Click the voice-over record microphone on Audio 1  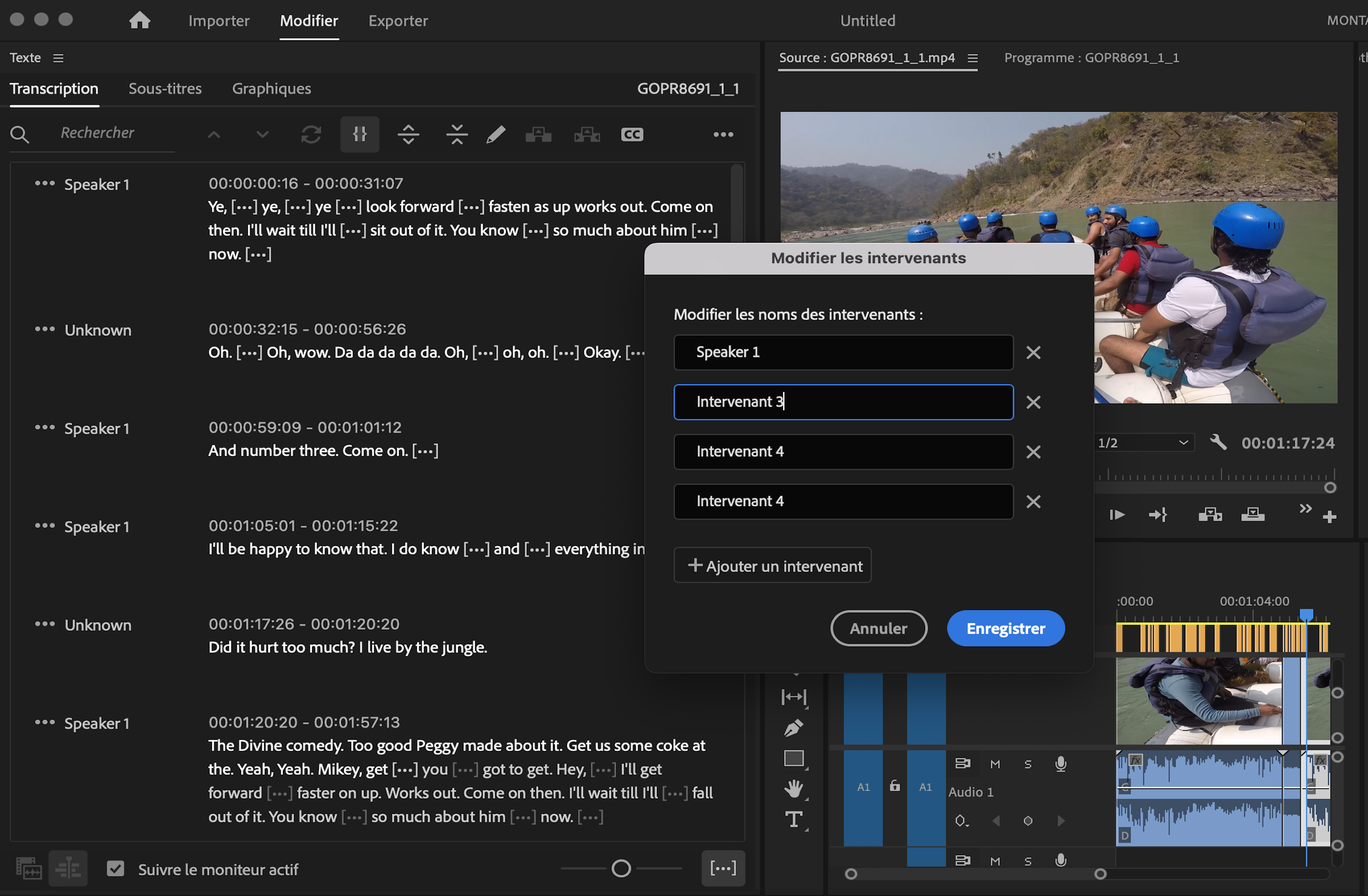(x=1061, y=764)
